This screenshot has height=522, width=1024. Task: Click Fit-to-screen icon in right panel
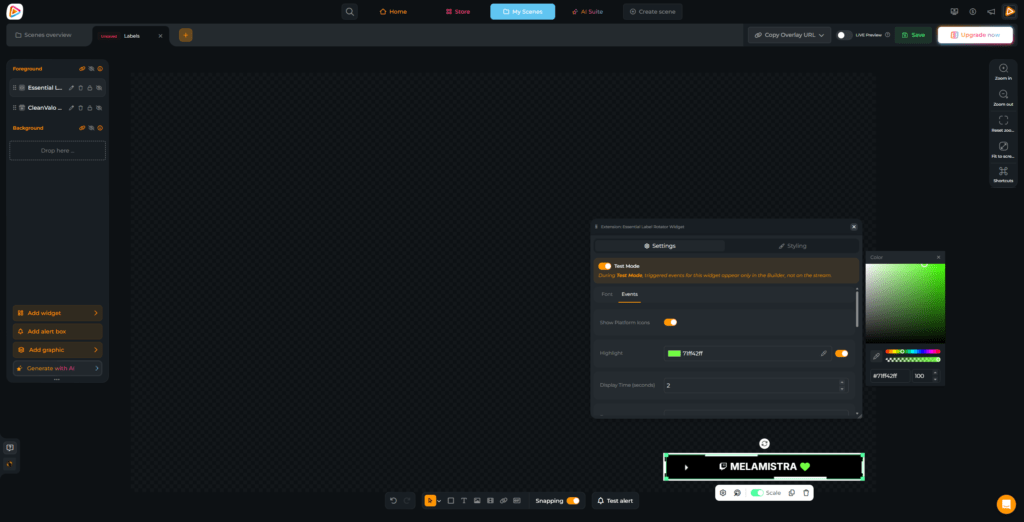tap(1003, 146)
